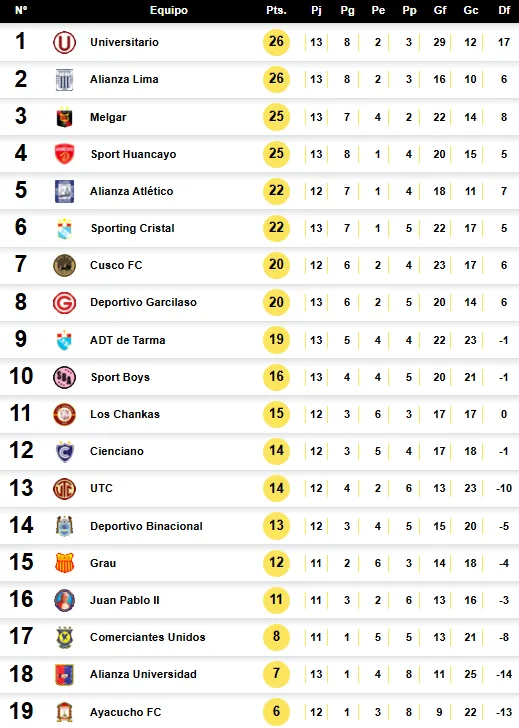Click the Juan Pablo II team name
519x728 pixels.
[x=124, y=600]
